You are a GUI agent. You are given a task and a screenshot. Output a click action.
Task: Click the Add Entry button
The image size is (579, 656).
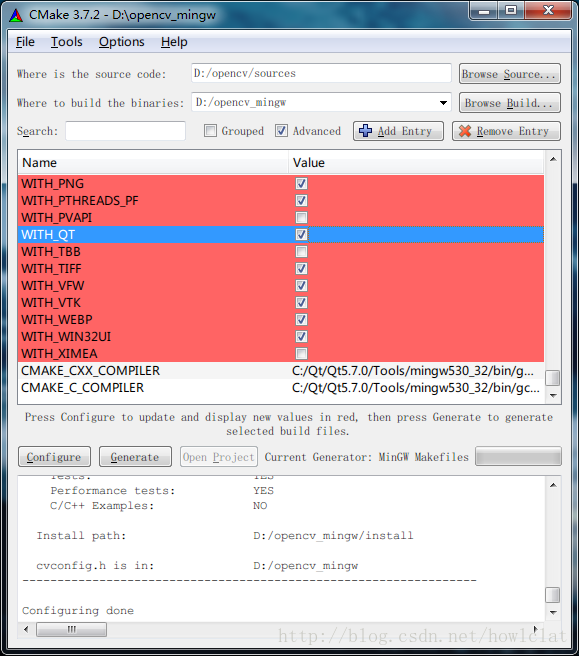(398, 131)
